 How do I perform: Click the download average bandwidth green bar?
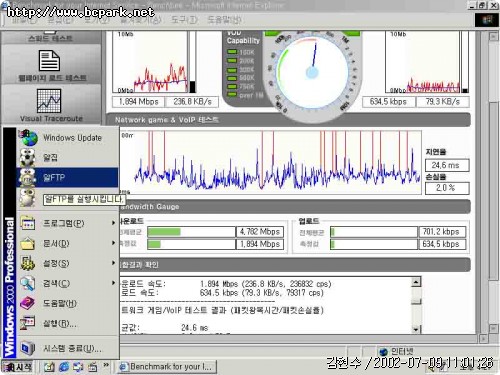point(164,232)
